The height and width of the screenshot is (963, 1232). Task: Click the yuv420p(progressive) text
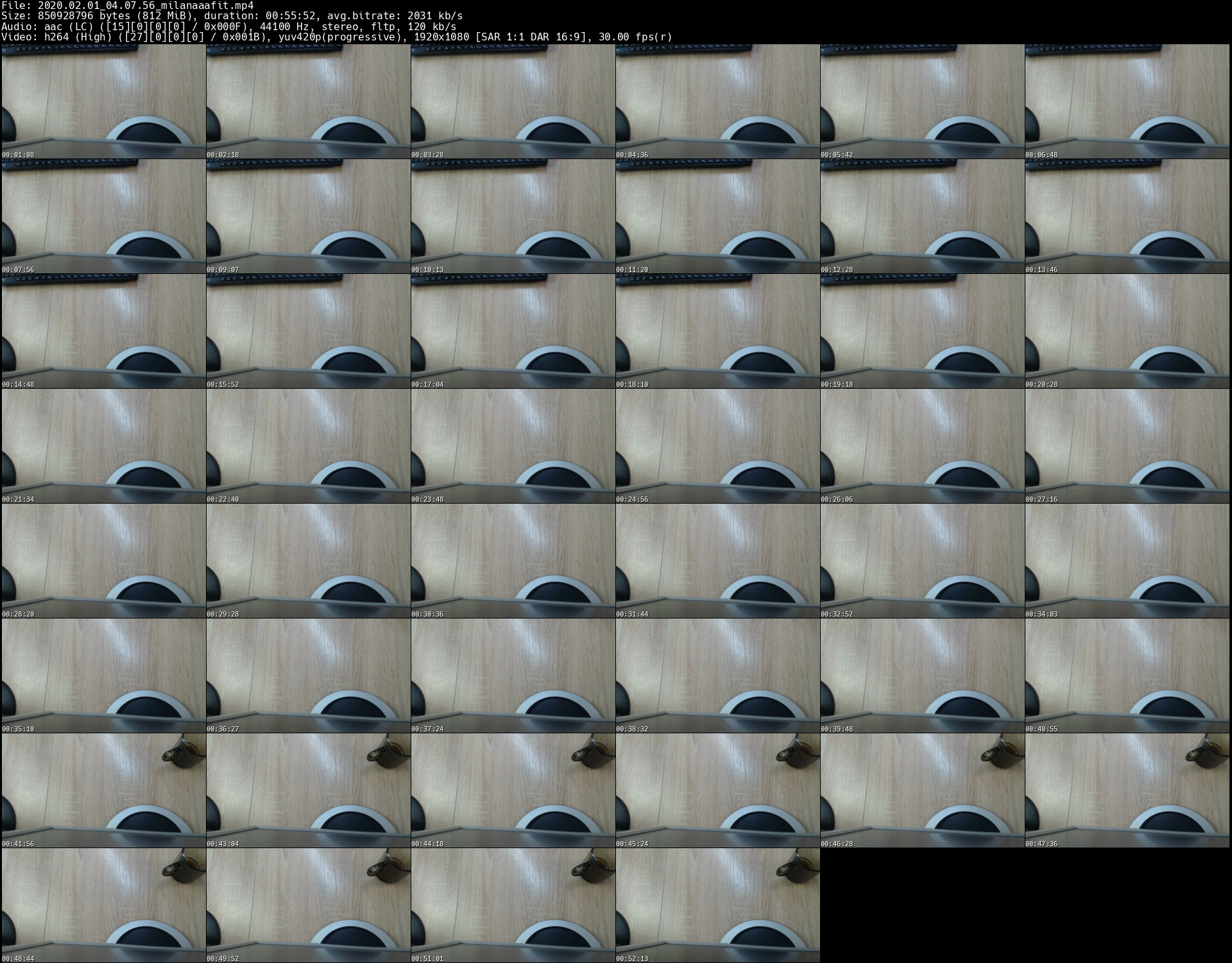pyautogui.click(x=341, y=37)
